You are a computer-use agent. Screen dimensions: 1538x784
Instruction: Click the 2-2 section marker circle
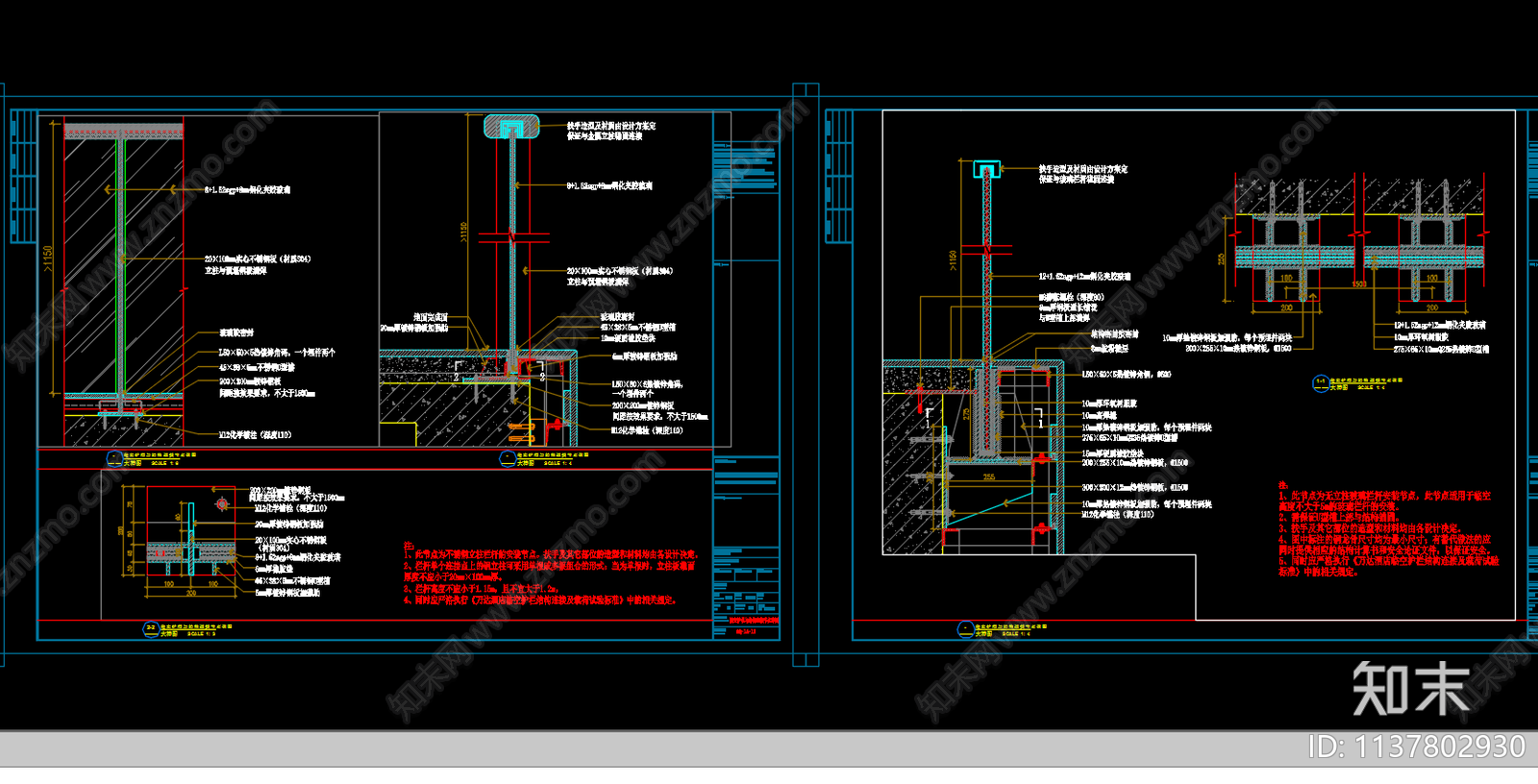[151, 628]
